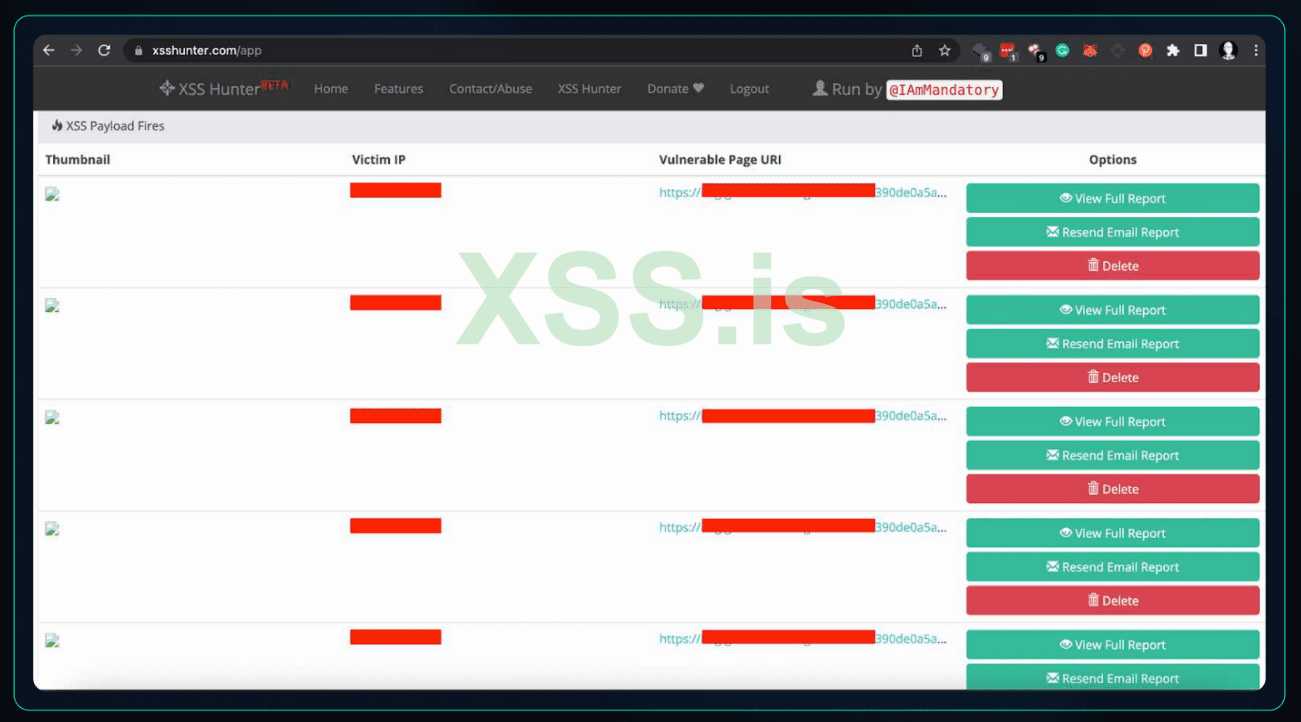The image size is (1301, 722).
Task: Click the Thumbnail column header
Action: [78, 160]
